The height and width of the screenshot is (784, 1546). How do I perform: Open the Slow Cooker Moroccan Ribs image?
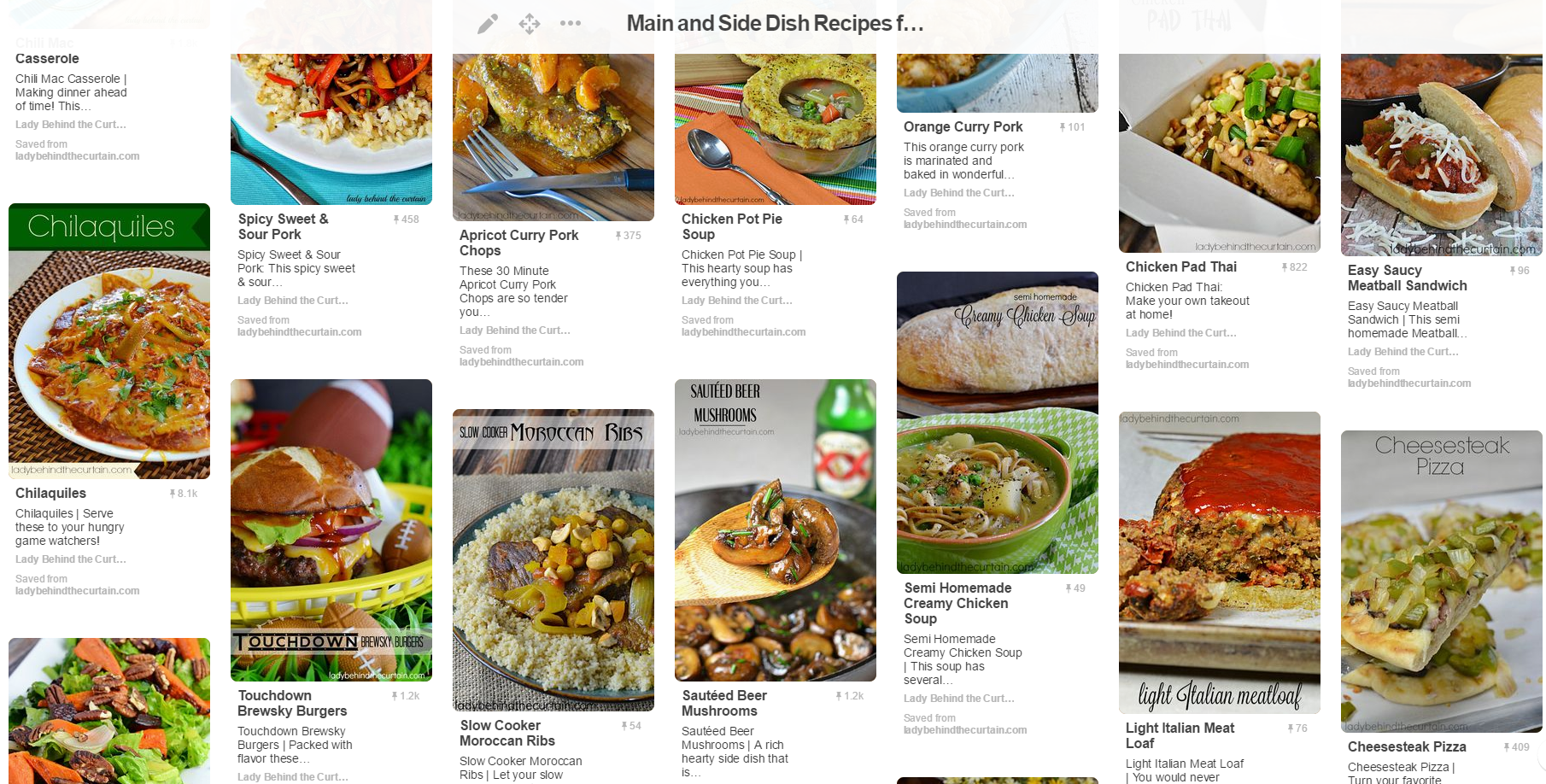[553, 560]
